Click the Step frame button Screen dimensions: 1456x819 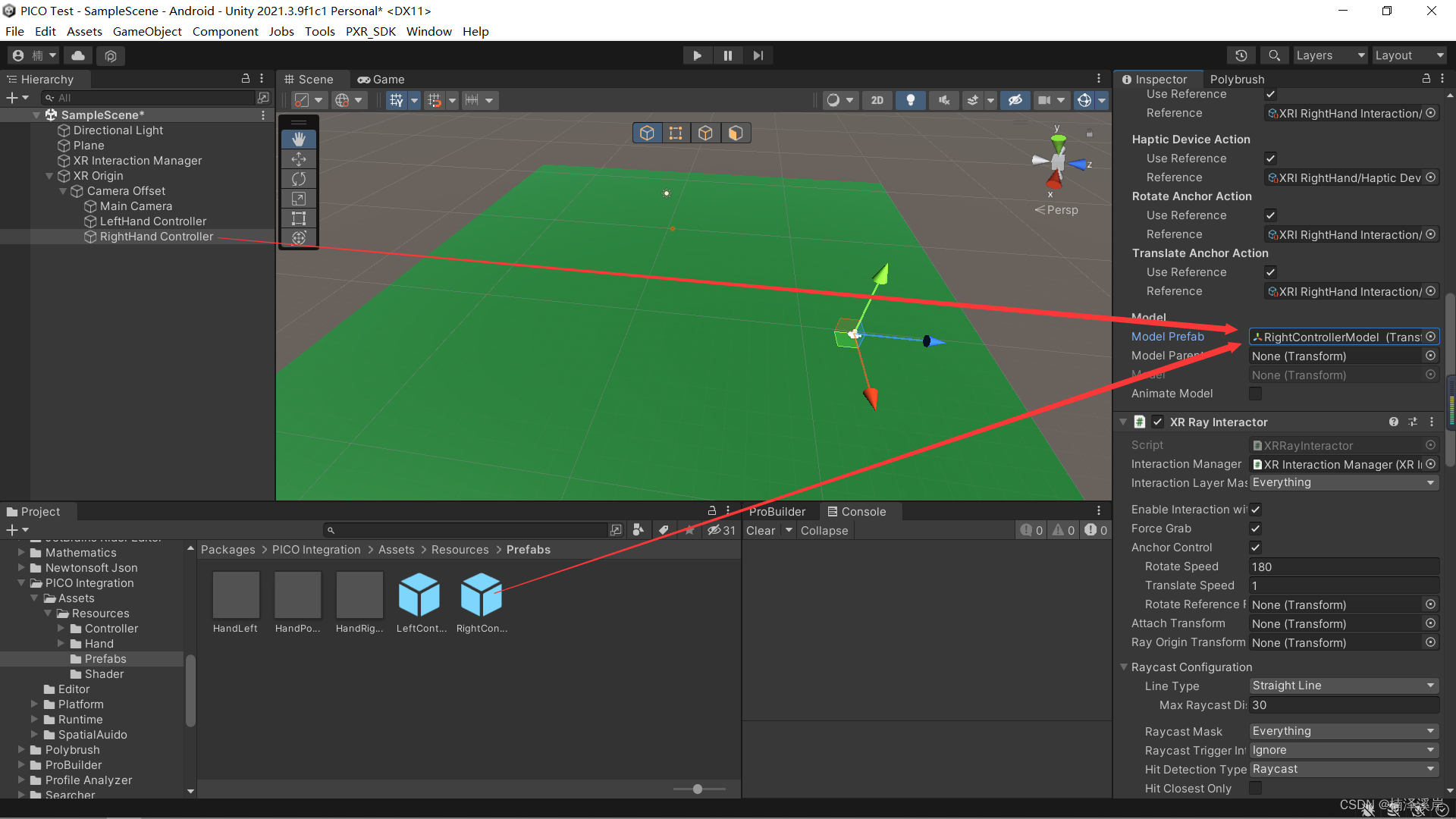coord(758,55)
